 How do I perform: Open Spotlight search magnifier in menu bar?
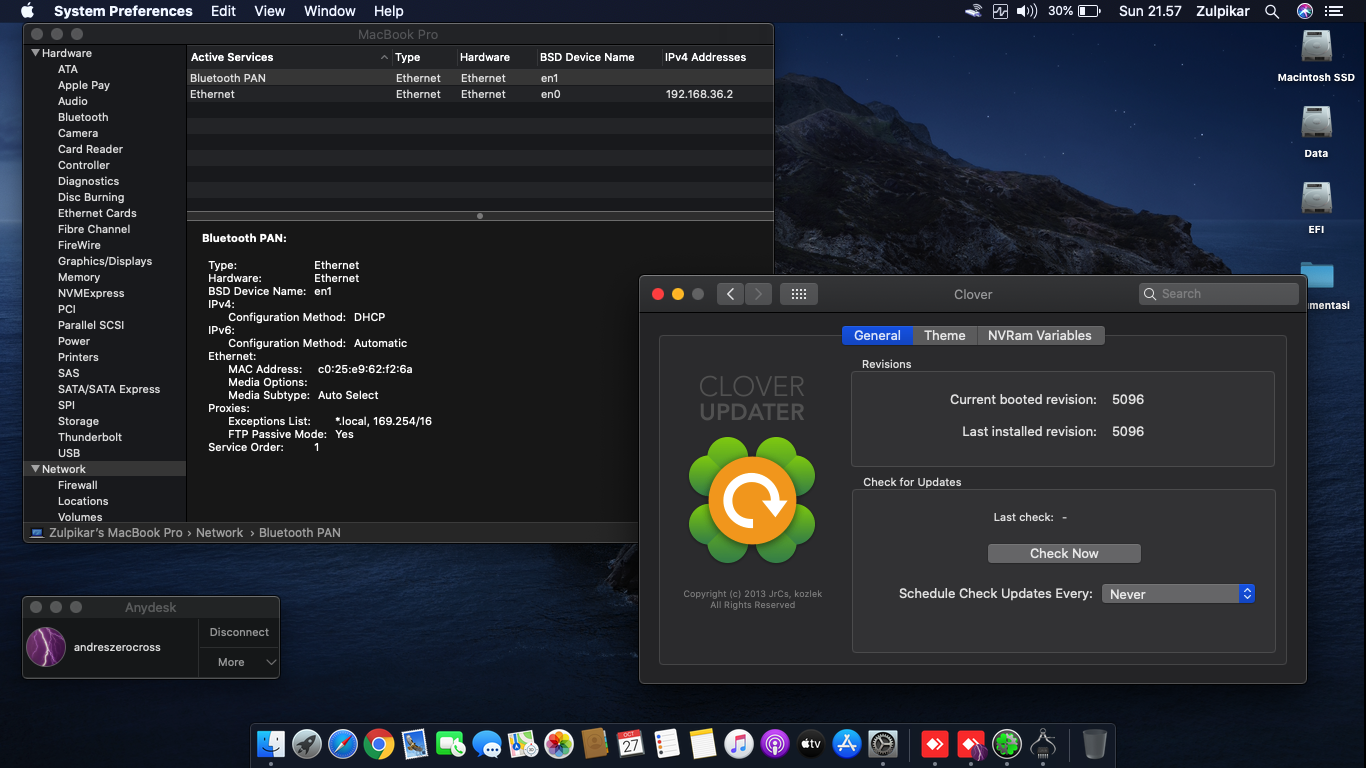click(x=1272, y=11)
